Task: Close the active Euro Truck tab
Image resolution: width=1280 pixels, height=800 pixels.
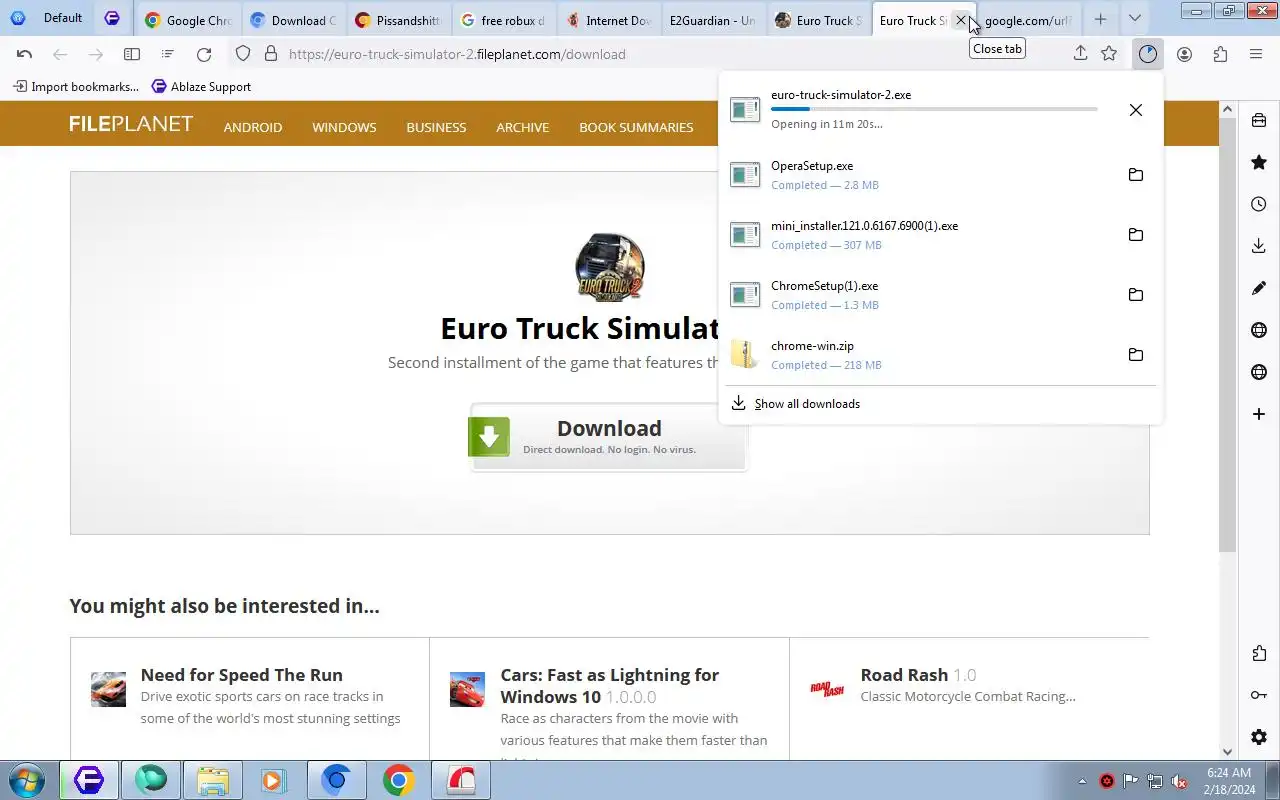Action: [x=961, y=20]
